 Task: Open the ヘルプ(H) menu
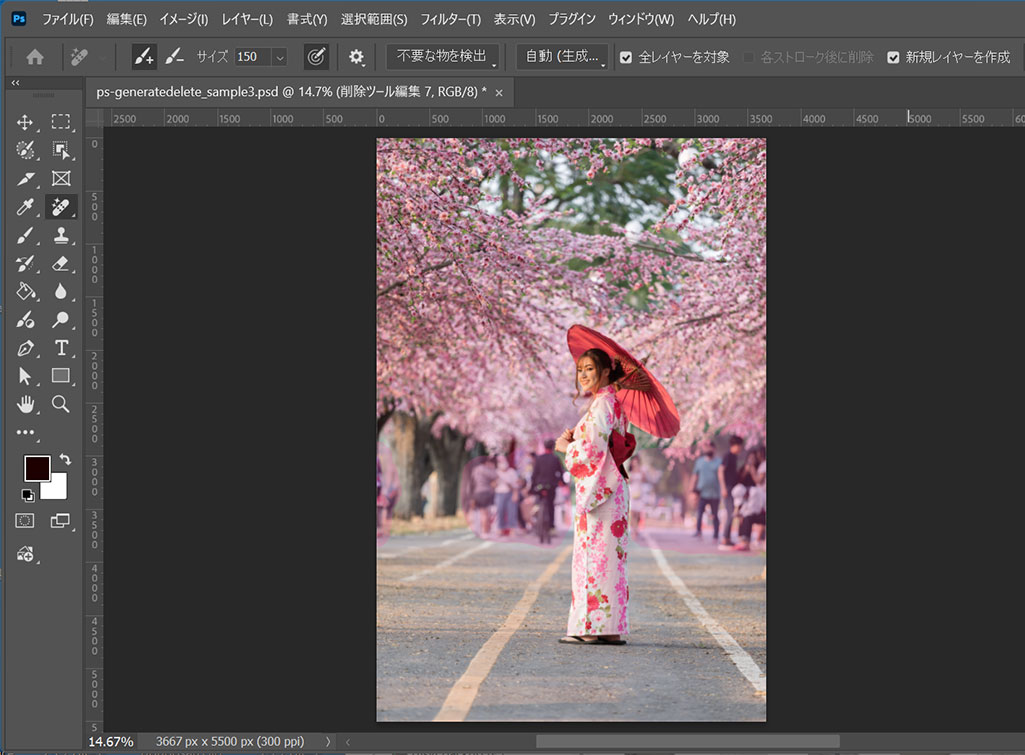coord(711,20)
